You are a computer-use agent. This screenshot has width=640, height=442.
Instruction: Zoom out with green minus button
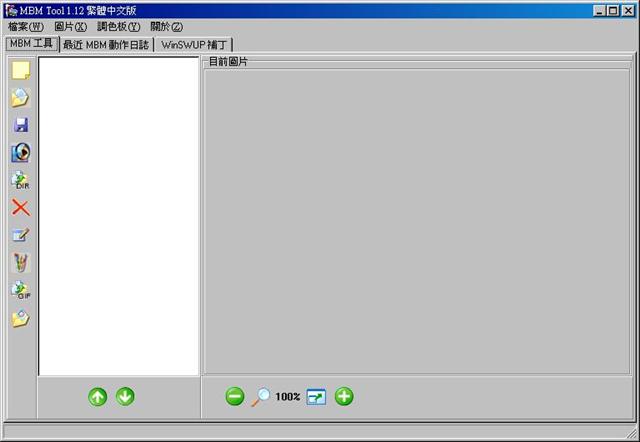coord(235,396)
